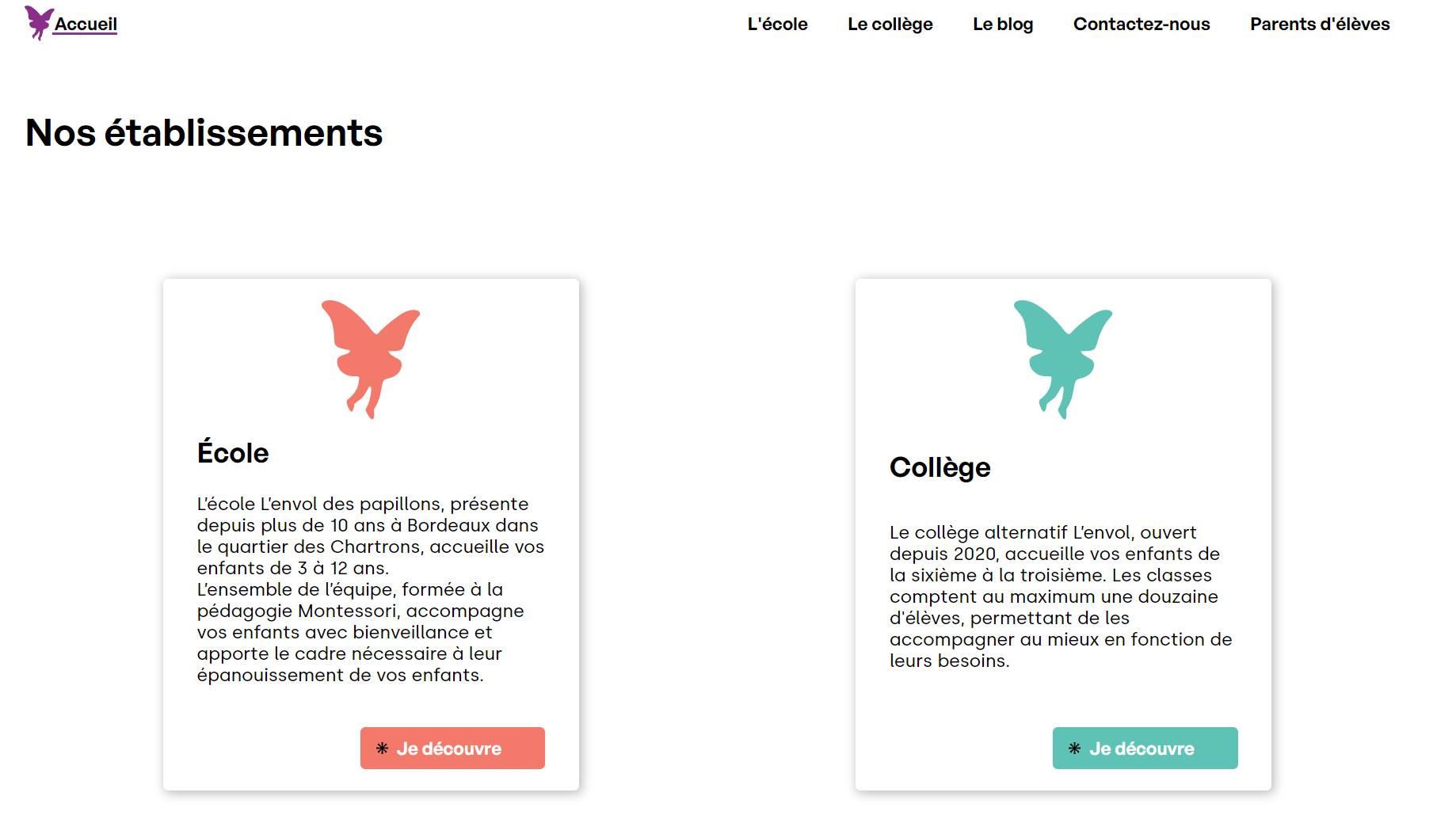
Task: Click the École card heading
Action: (233, 452)
